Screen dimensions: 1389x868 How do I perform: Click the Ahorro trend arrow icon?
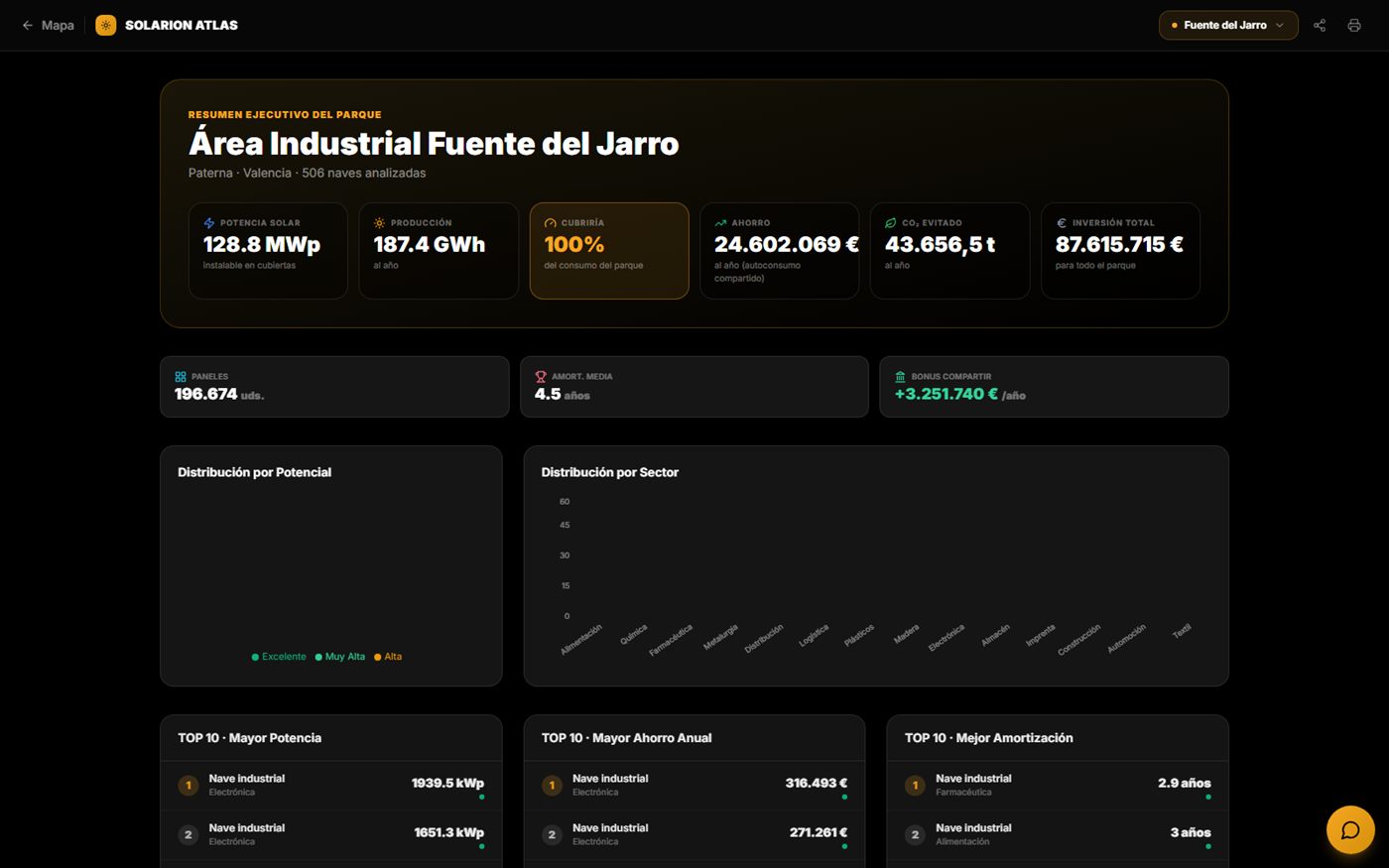pos(720,223)
